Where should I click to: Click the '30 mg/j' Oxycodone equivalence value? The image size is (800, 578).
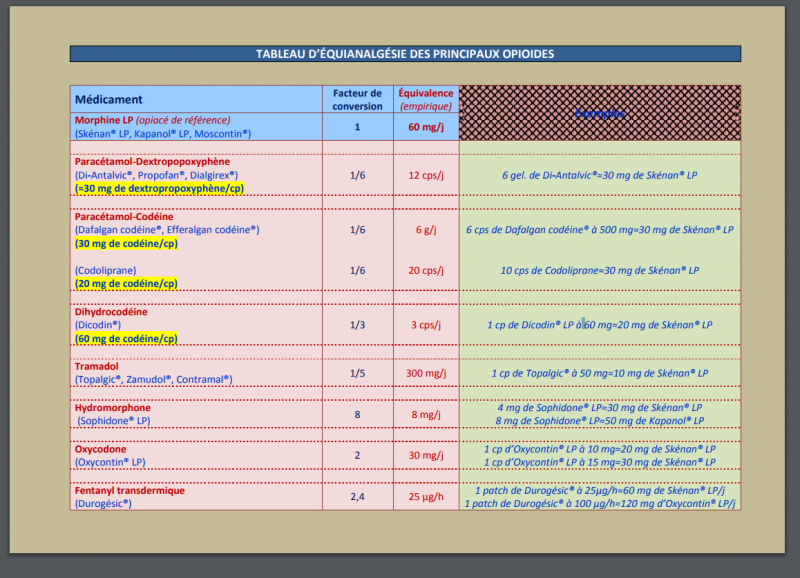coord(426,455)
